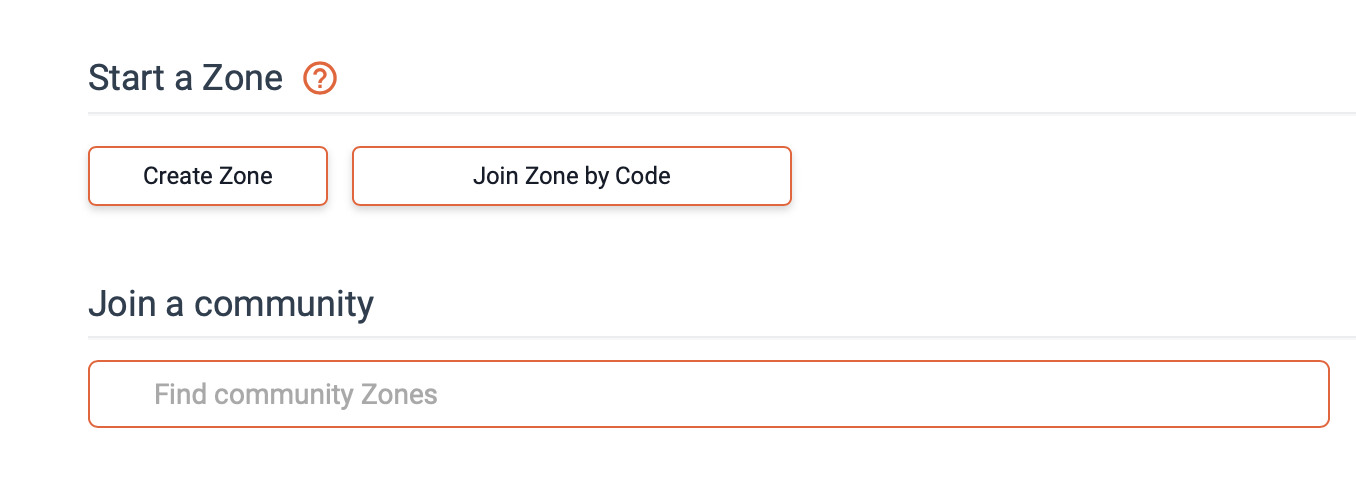1356x486 pixels.
Task: Click the Join a community heading
Action: [231, 303]
